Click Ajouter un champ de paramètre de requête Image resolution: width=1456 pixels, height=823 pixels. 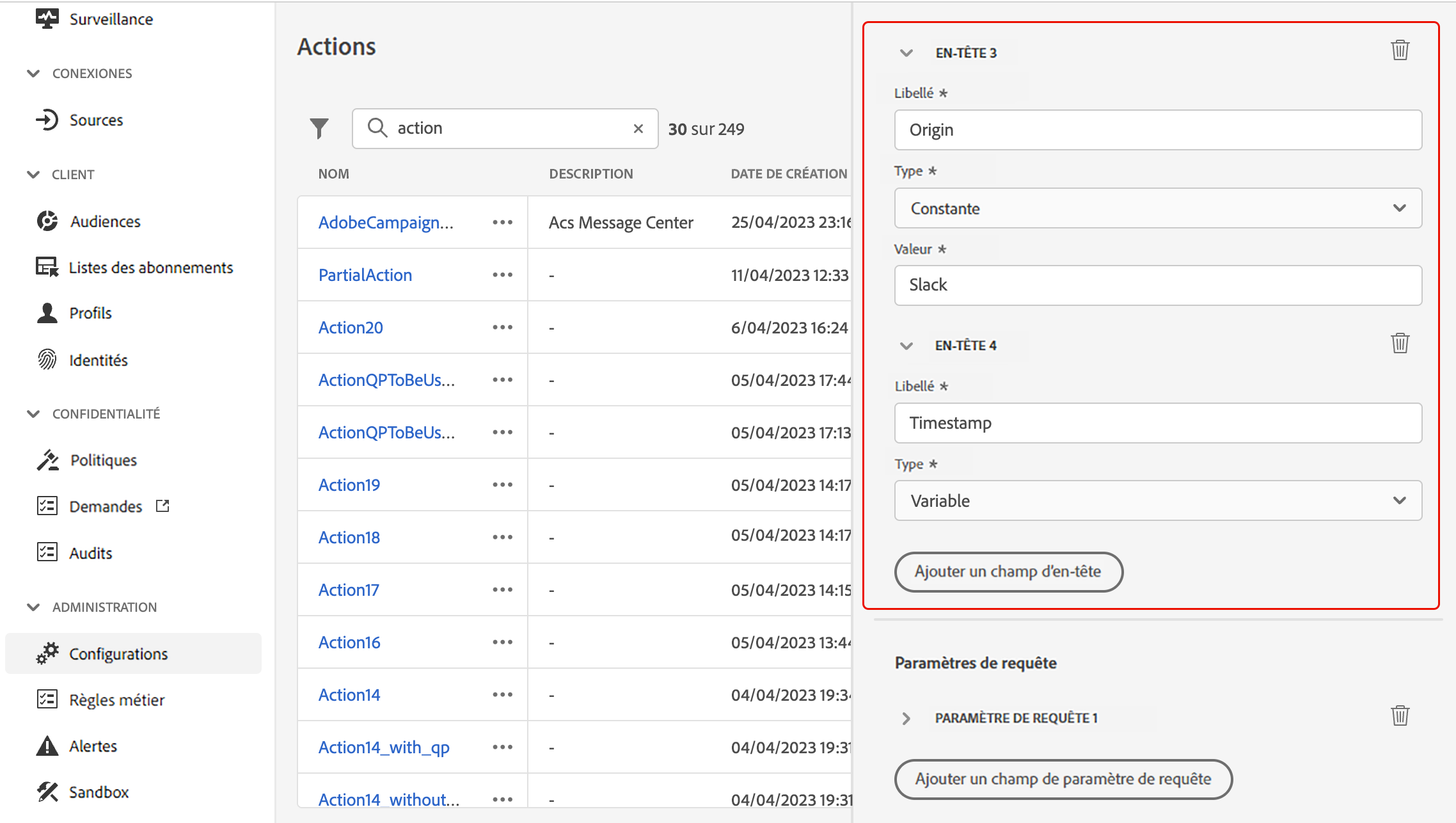(x=1063, y=779)
